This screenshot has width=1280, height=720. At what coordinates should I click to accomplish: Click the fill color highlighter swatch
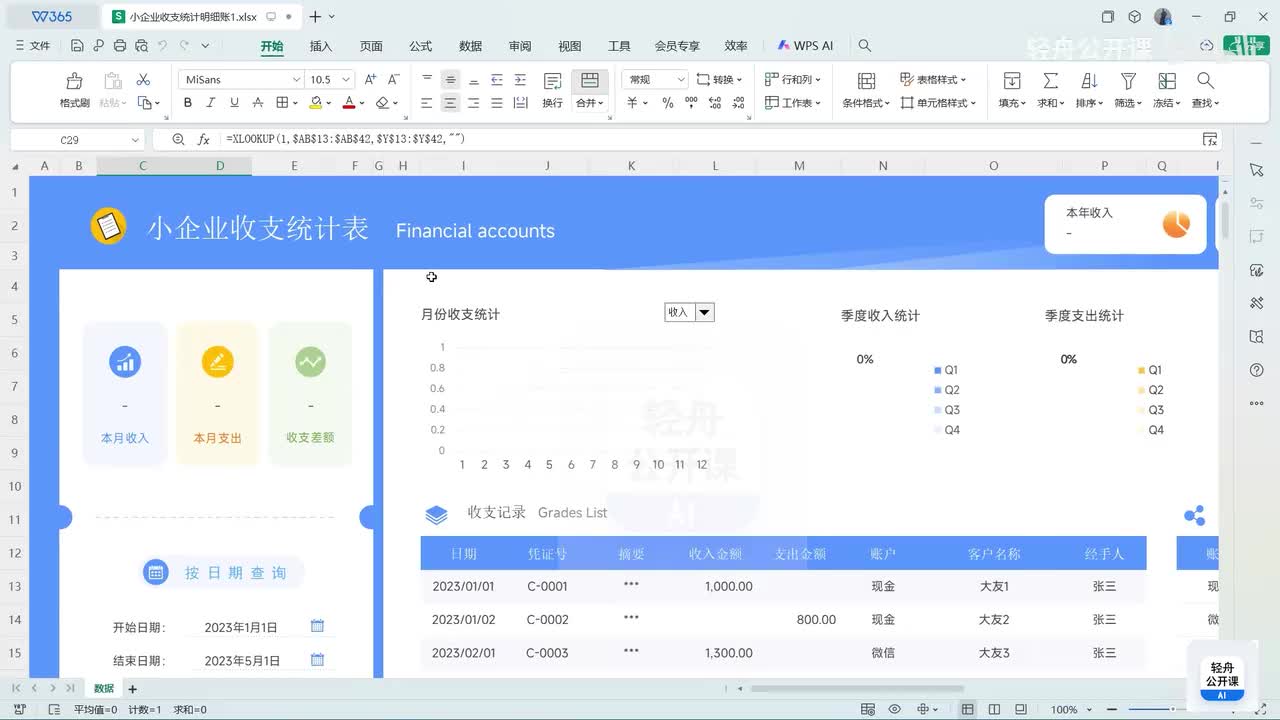click(315, 103)
